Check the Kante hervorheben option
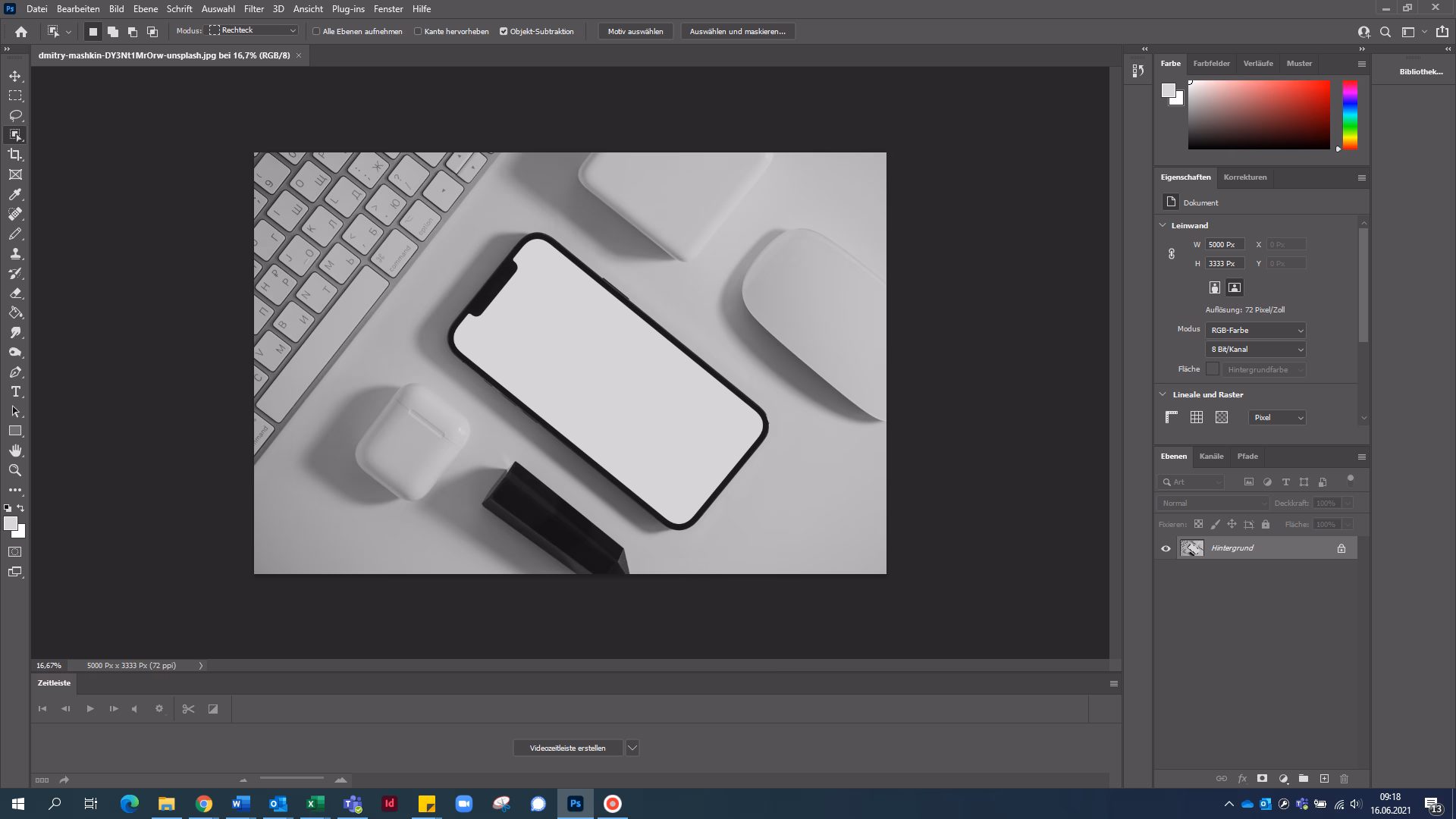Screen dimensions: 1456x819 (x=419, y=31)
